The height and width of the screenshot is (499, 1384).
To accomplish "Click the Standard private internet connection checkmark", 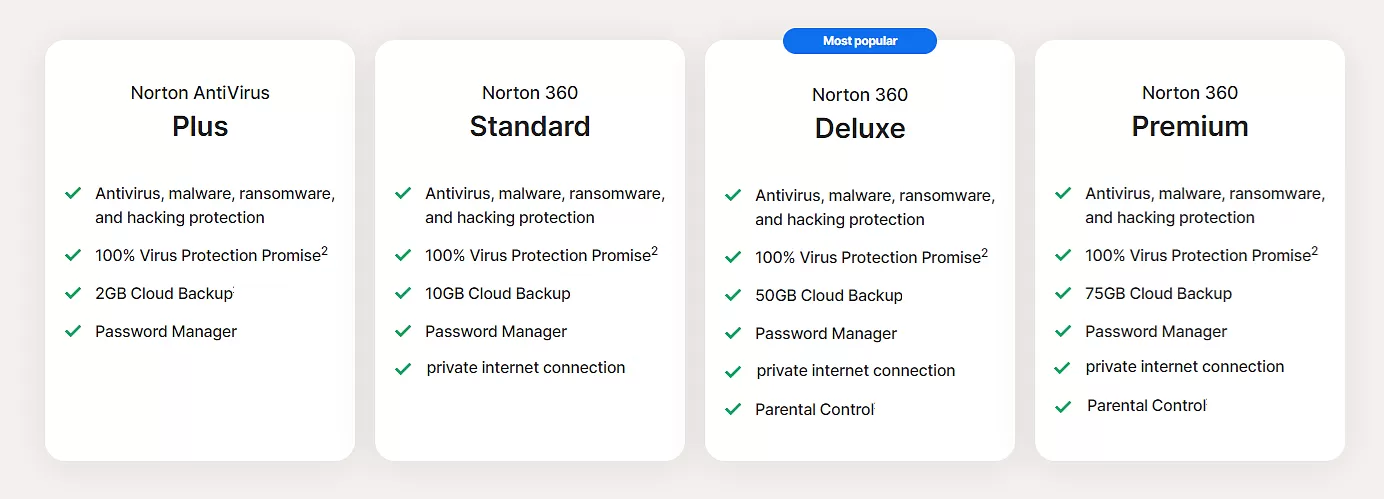I will [403, 368].
